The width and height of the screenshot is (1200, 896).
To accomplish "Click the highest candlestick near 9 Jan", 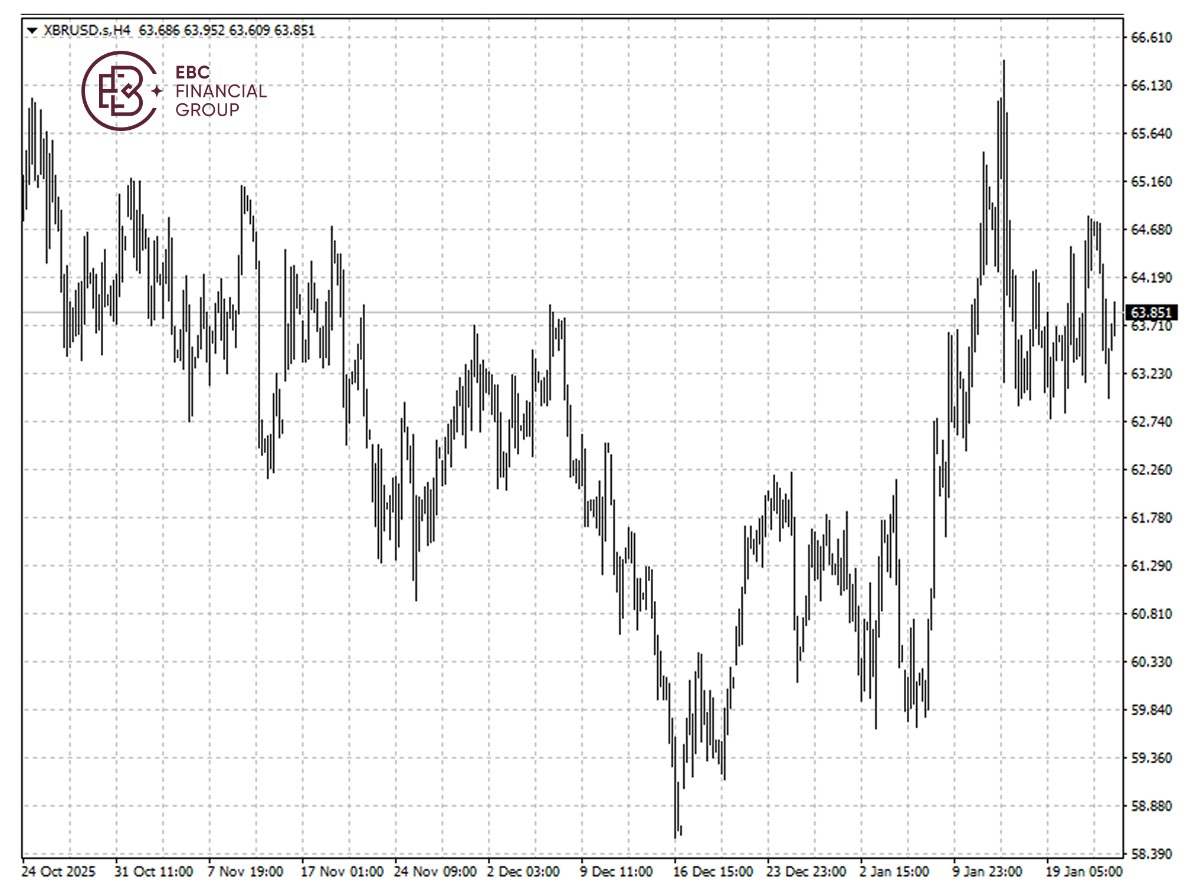I will click(1003, 90).
